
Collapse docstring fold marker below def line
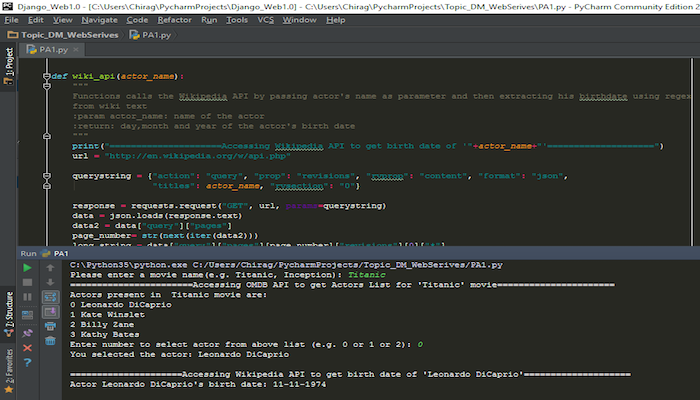pyautogui.click(x=46, y=86)
